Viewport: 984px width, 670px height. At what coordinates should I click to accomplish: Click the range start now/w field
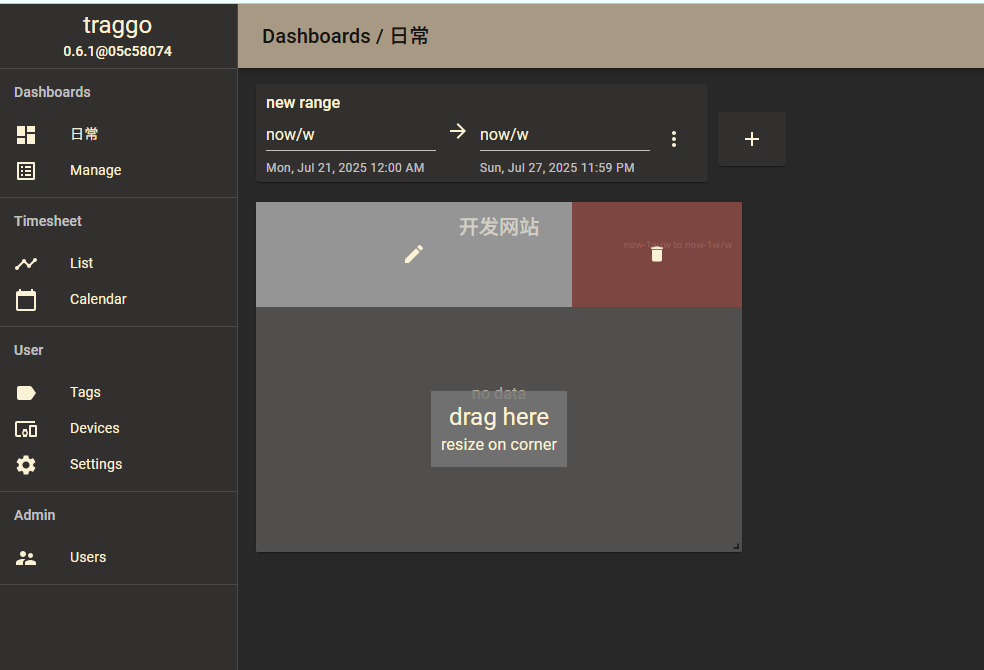tap(351, 135)
